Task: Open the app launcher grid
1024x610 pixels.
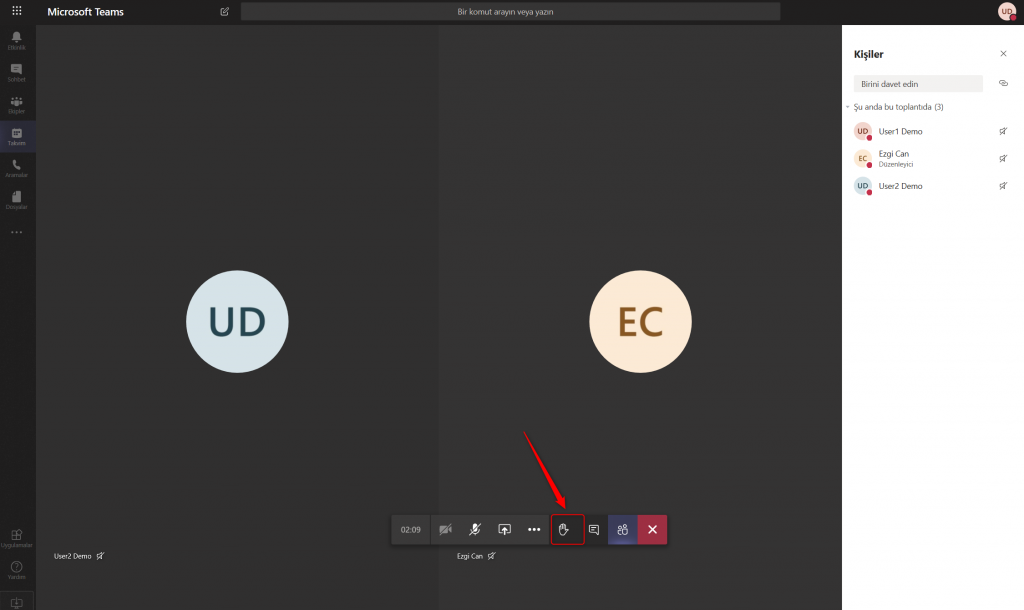Action: tap(17, 11)
